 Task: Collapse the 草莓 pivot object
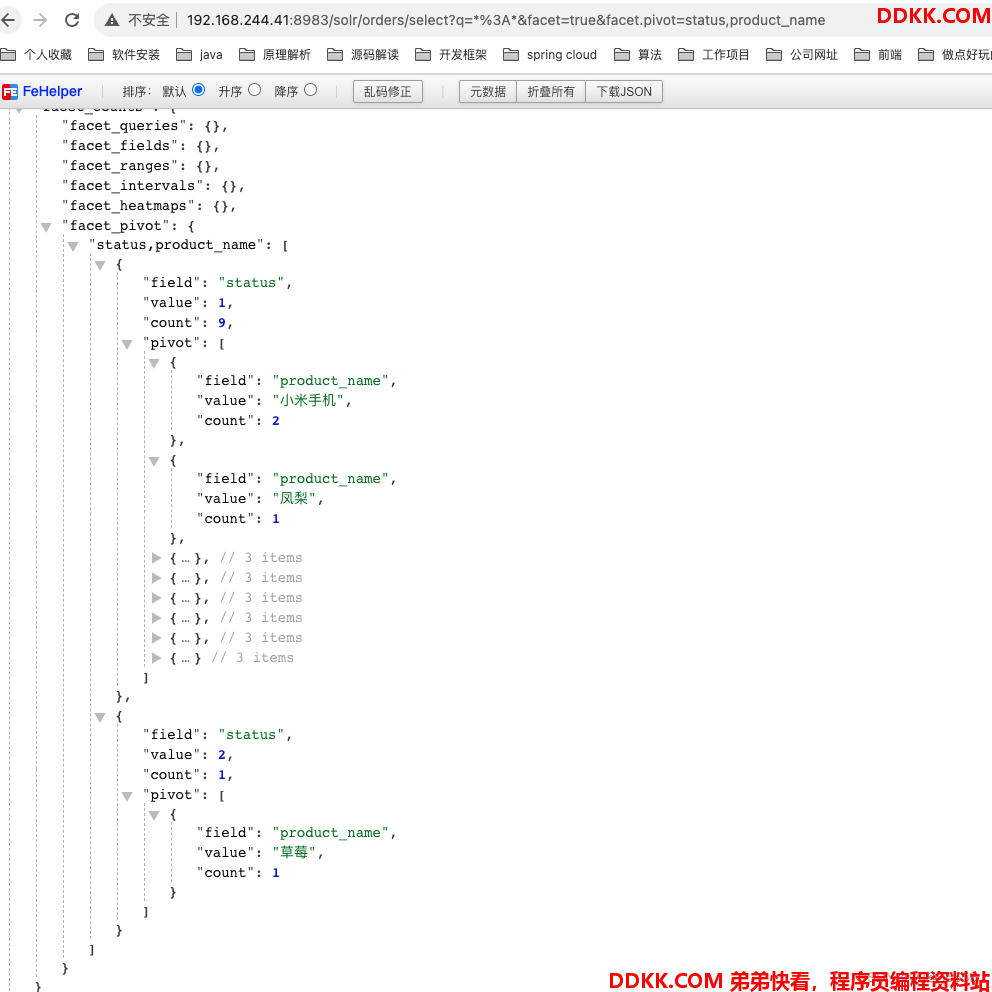tap(154, 815)
